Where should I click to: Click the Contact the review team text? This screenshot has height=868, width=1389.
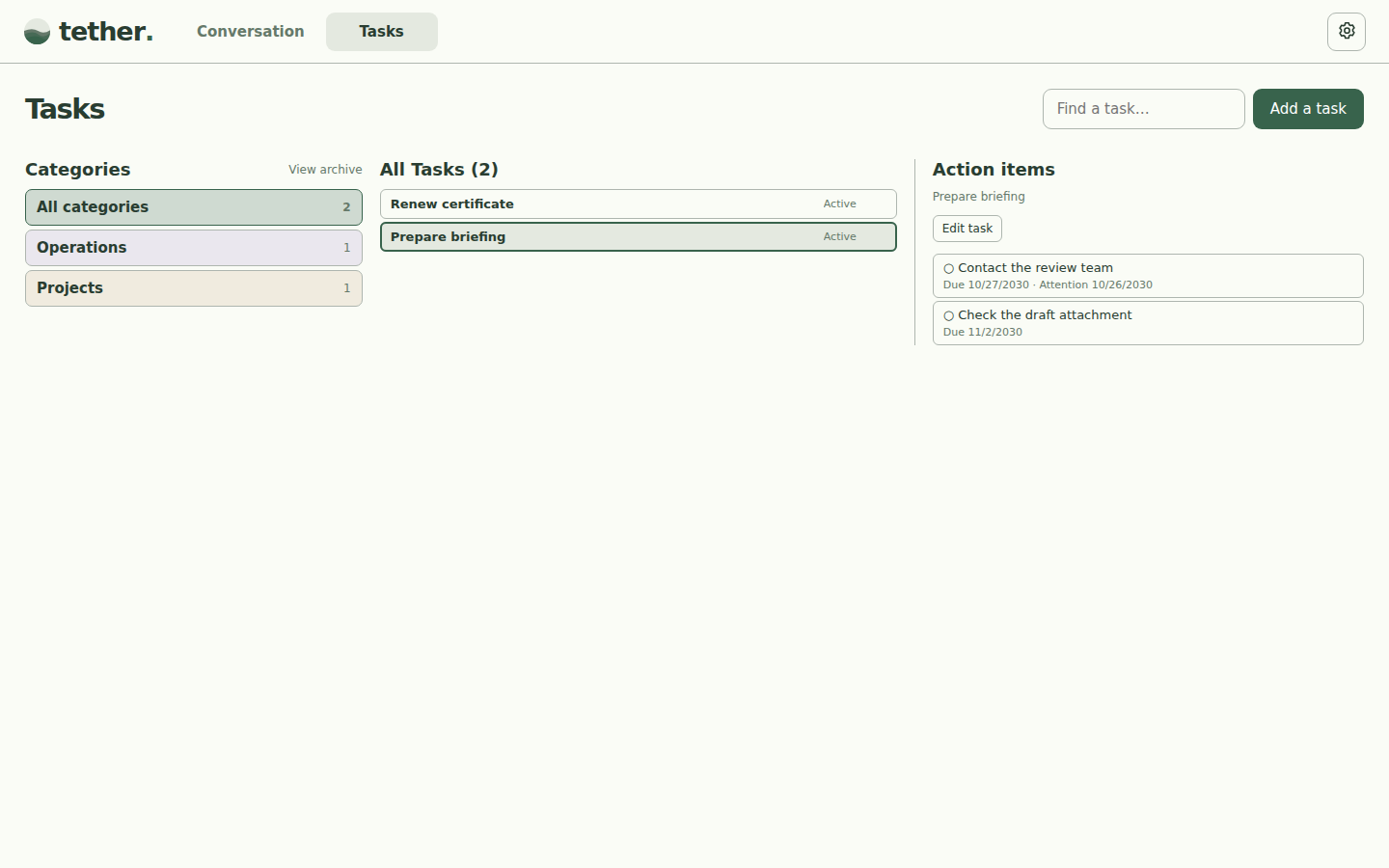tap(1035, 268)
